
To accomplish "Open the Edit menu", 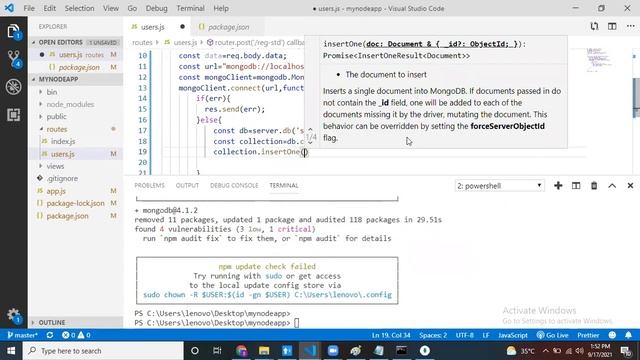I will coord(49,8).
